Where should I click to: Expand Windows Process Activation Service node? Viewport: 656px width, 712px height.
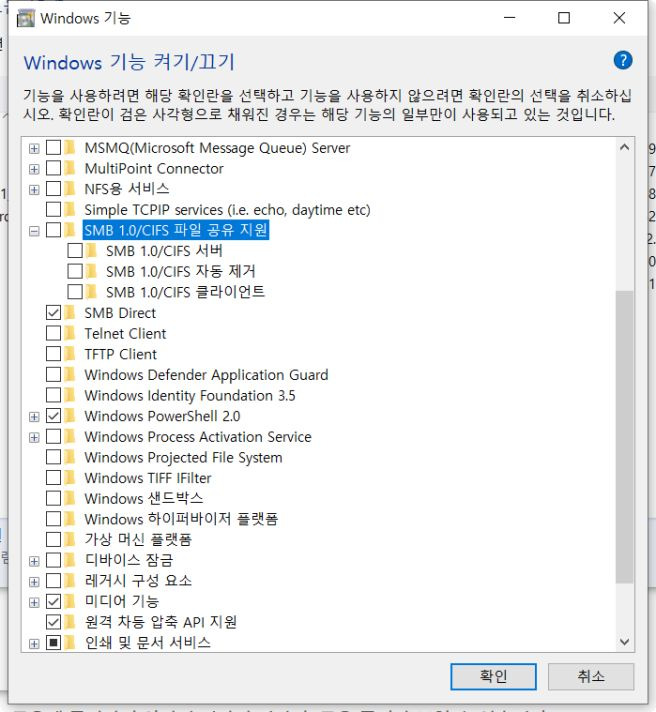[34, 437]
